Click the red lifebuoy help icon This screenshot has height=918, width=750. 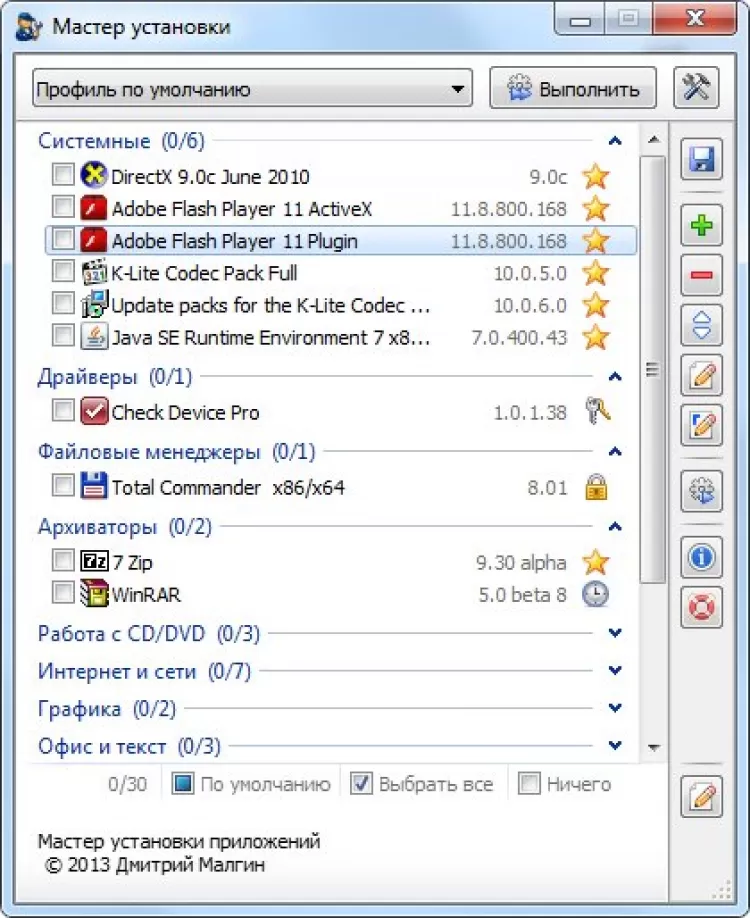pos(701,607)
